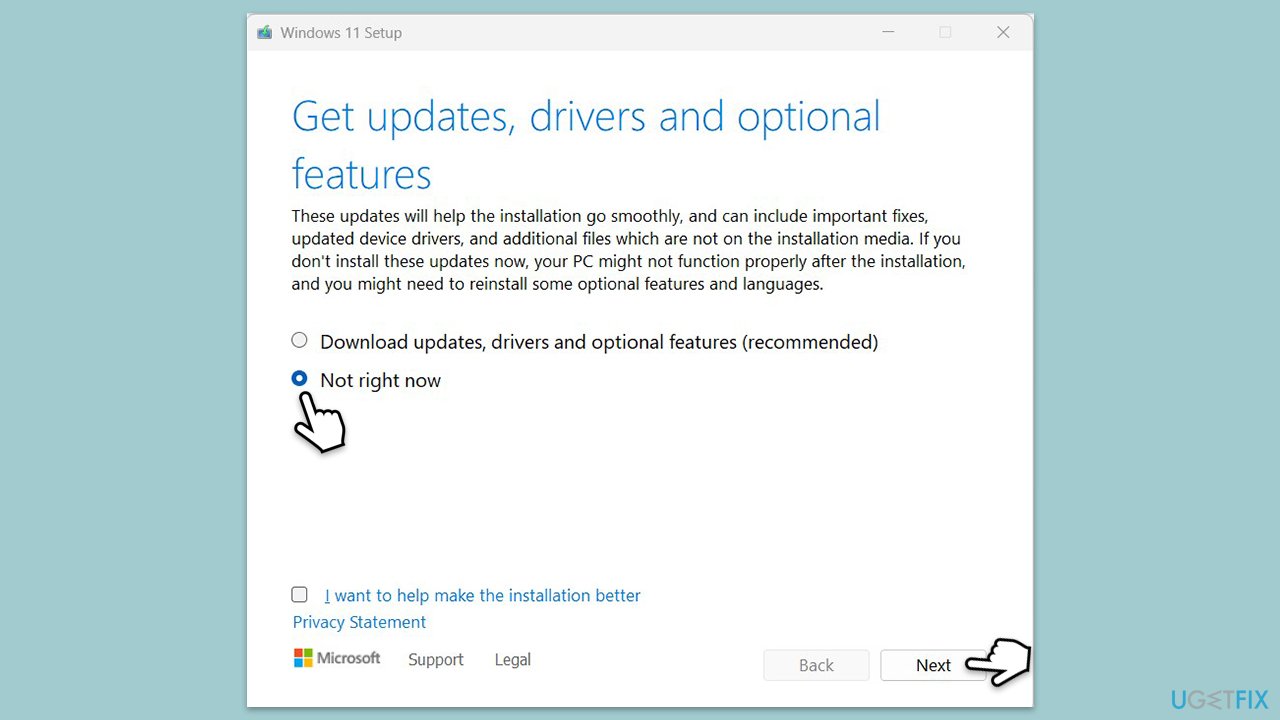Click the Windows 11 Setup title text
The image size is (1280, 720).
coord(341,33)
